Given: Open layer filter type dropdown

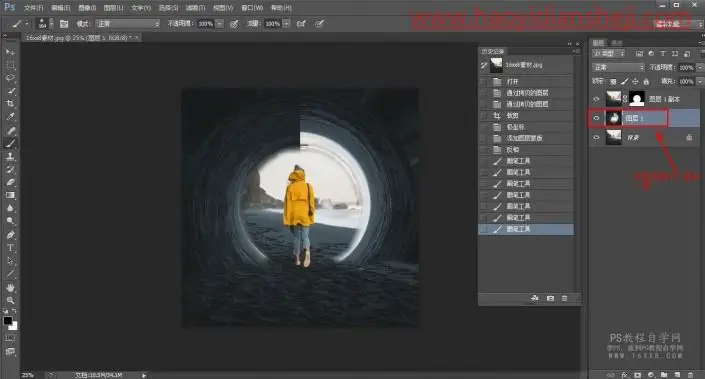Looking at the screenshot, I should coord(609,54).
